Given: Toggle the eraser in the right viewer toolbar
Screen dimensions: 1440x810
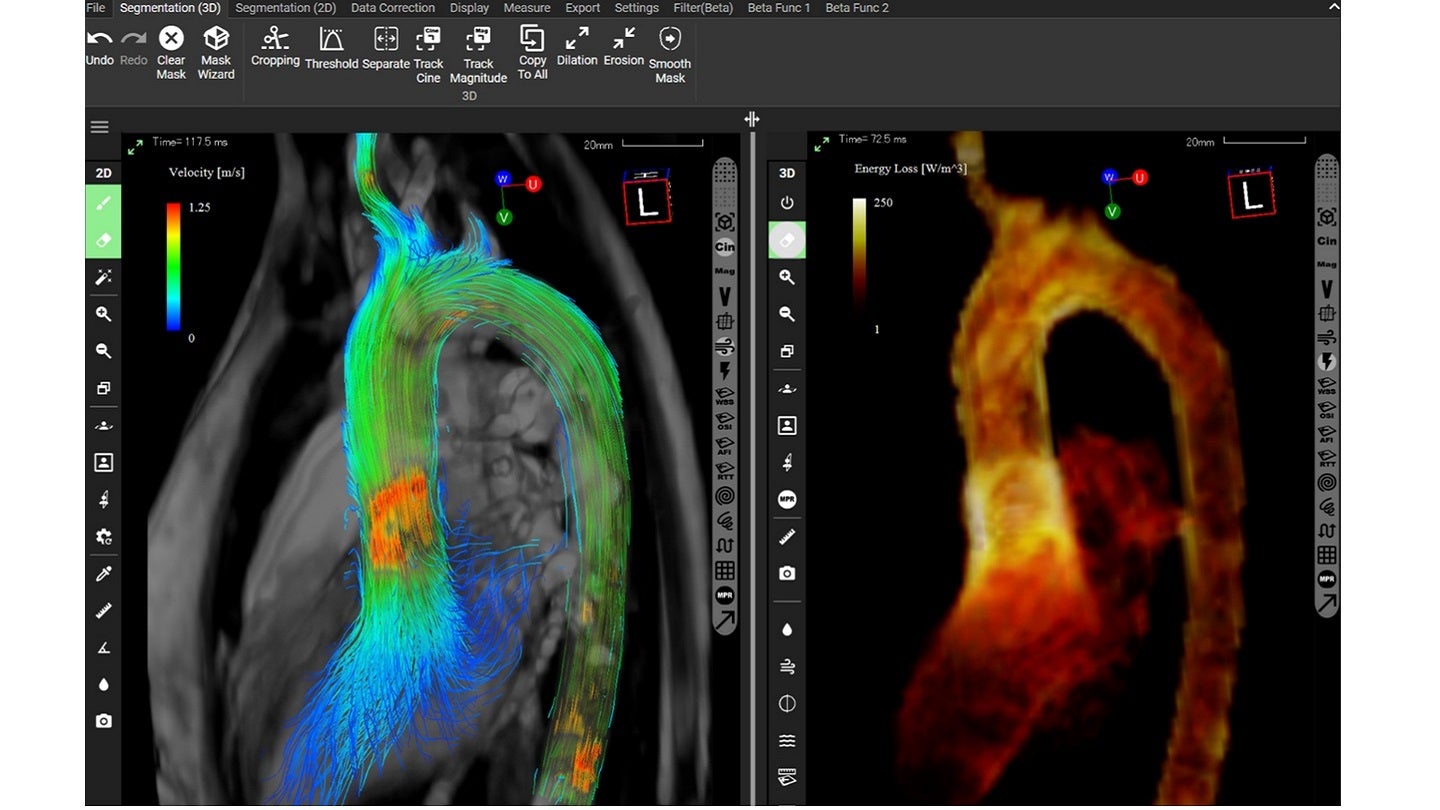Looking at the screenshot, I should coord(787,240).
